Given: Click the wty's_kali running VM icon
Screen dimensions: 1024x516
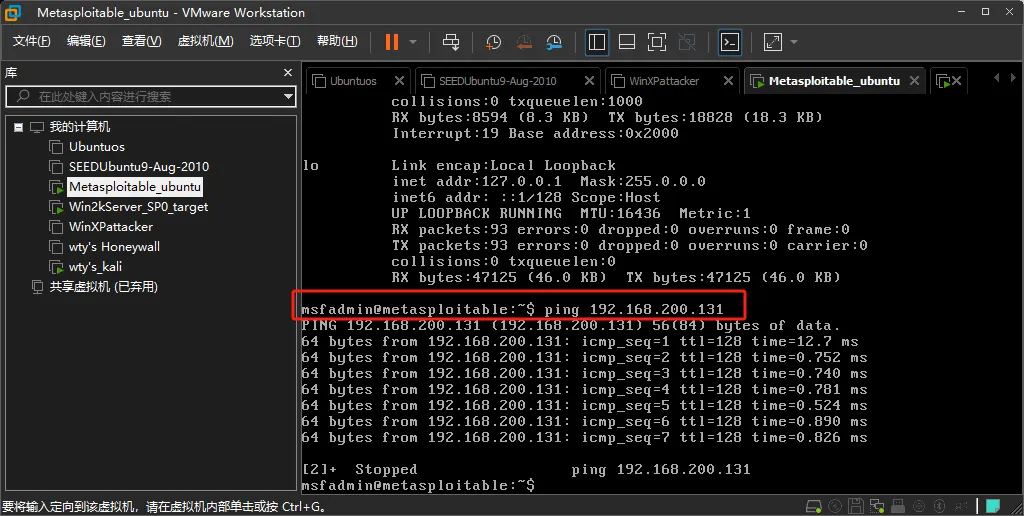Looking at the screenshot, I should pyautogui.click(x=57, y=266).
